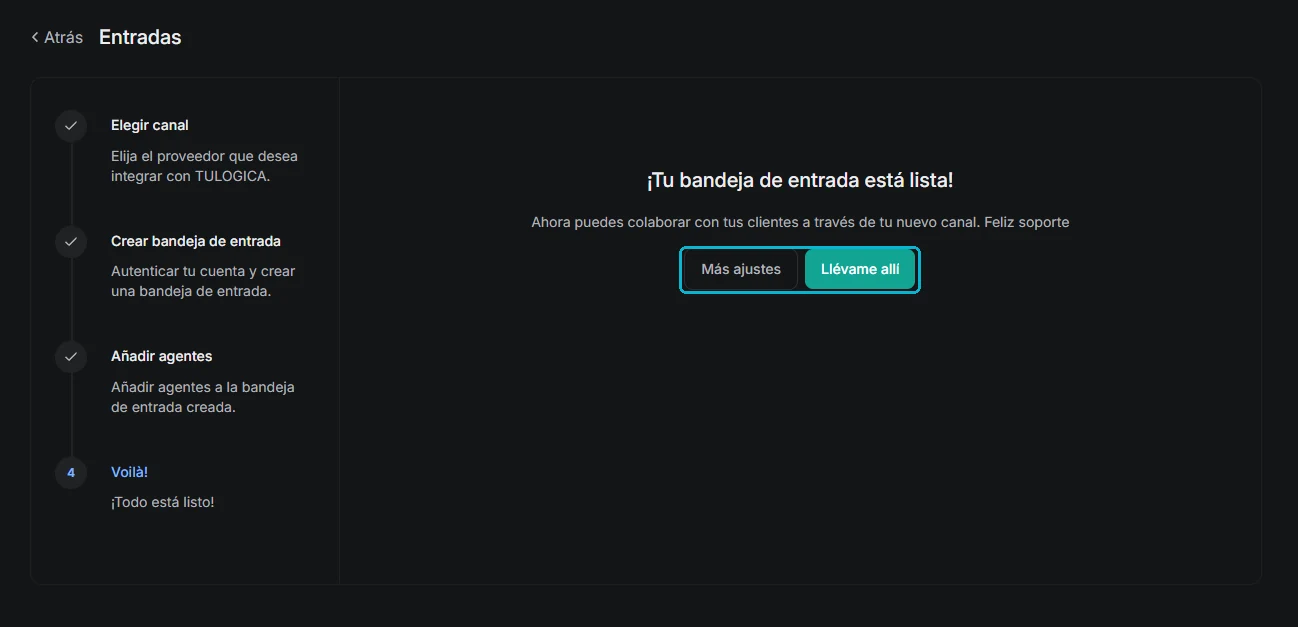Click the step 4 circle beside Voilà!

tap(70, 472)
